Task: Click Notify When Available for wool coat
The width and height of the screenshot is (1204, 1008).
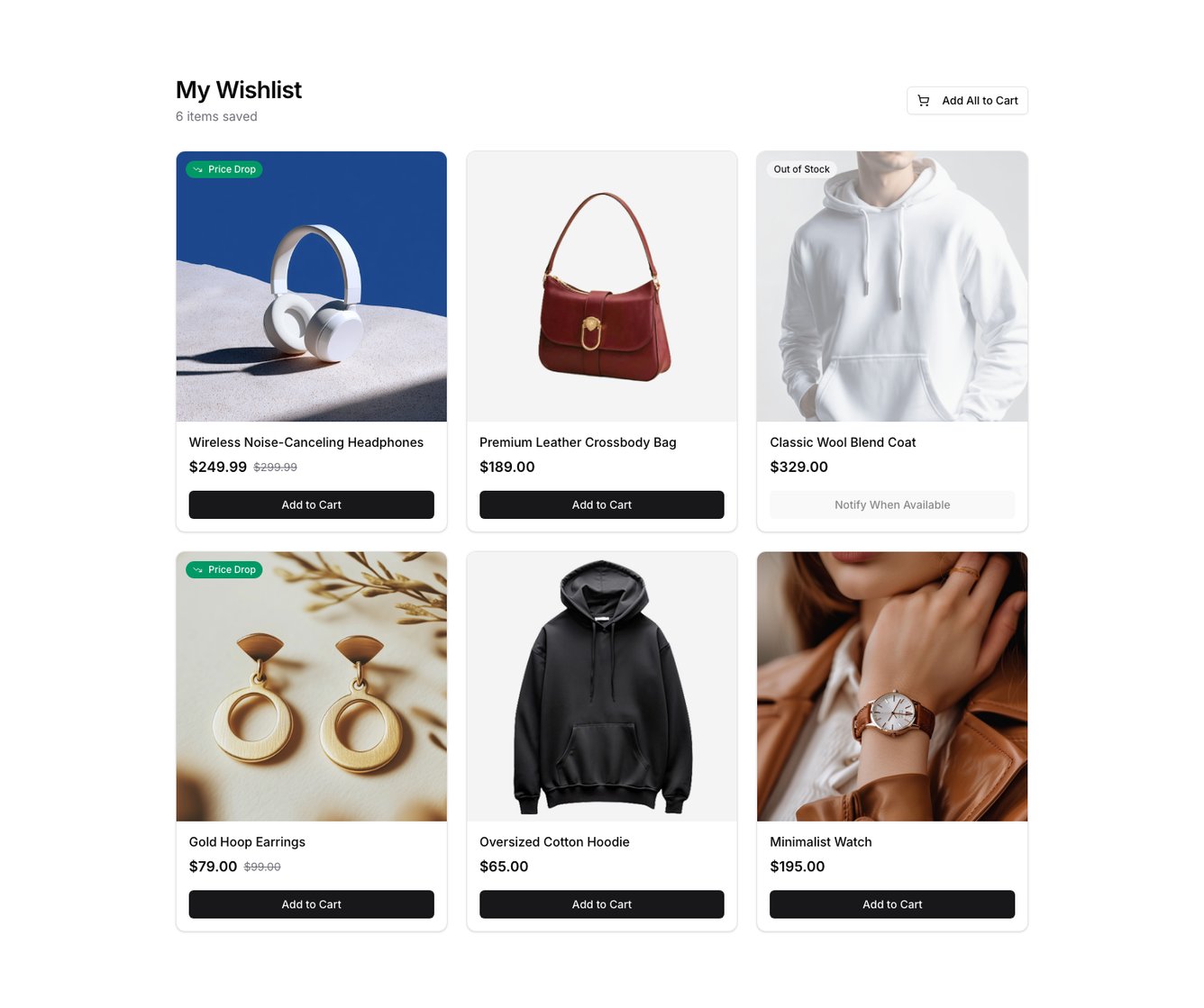Action: tap(892, 505)
